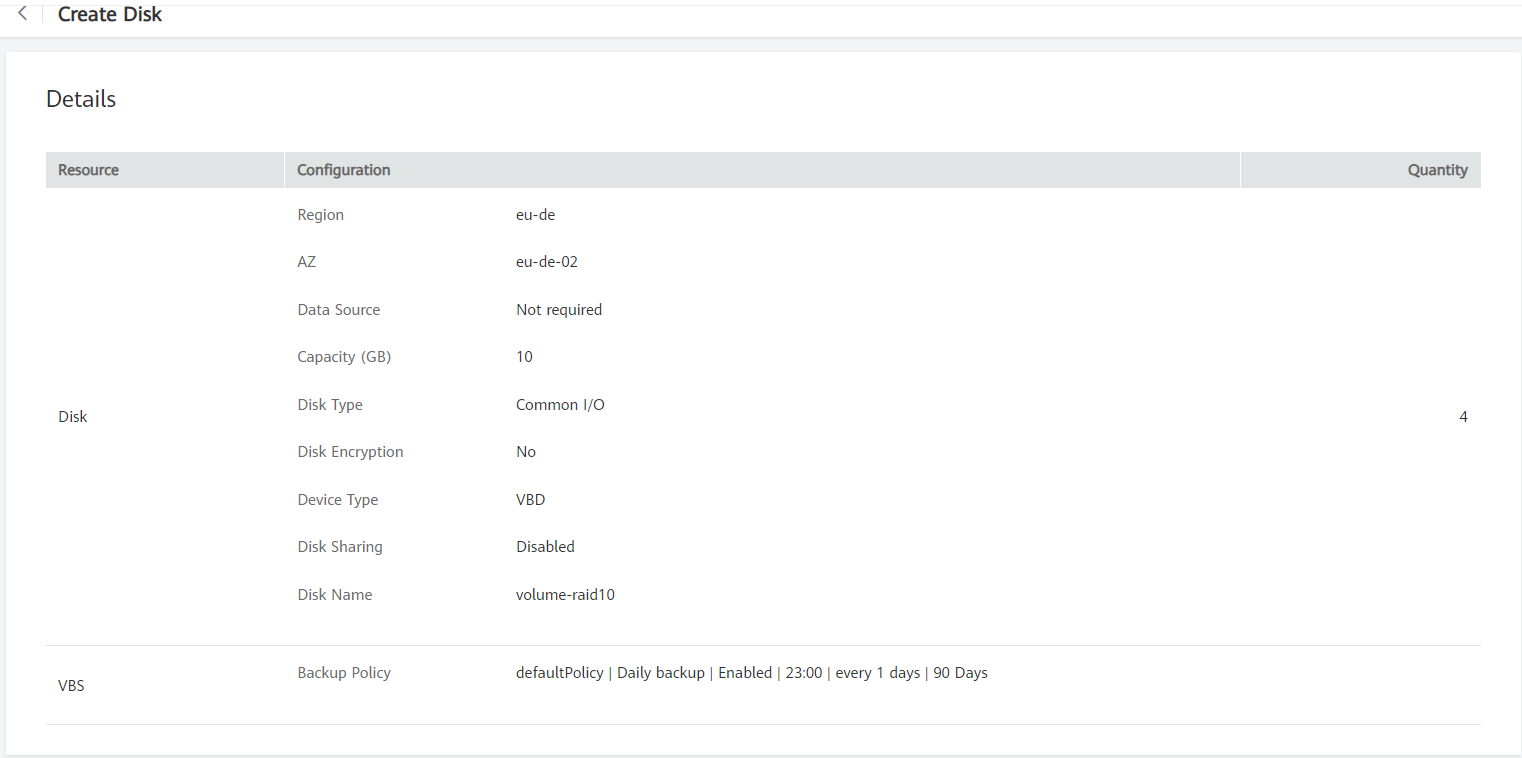Click the Quantity column header
Image resolution: width=1522 pixels, height=758 pixels.
click(1437, 169)
